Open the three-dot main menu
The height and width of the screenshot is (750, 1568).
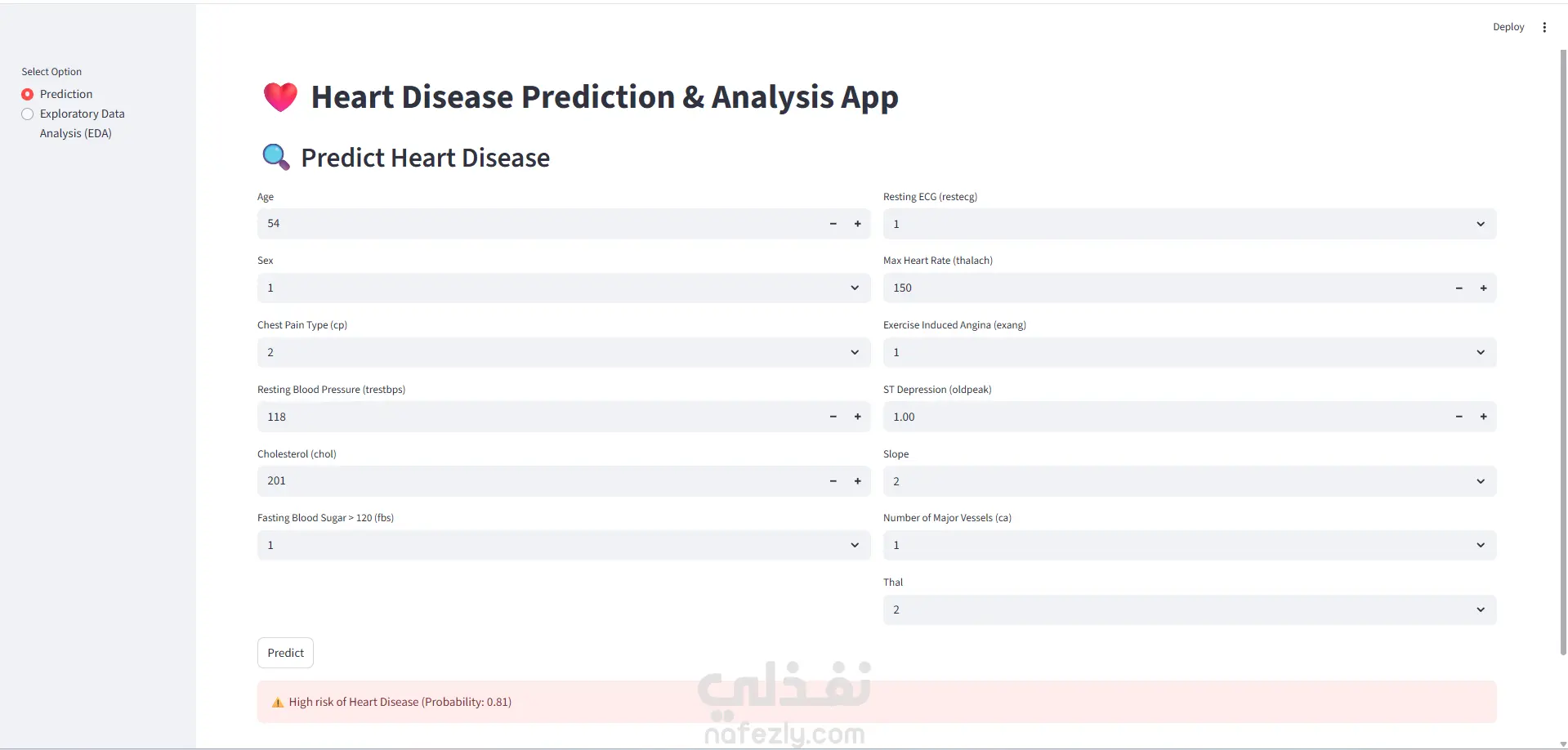(1544, 27)
